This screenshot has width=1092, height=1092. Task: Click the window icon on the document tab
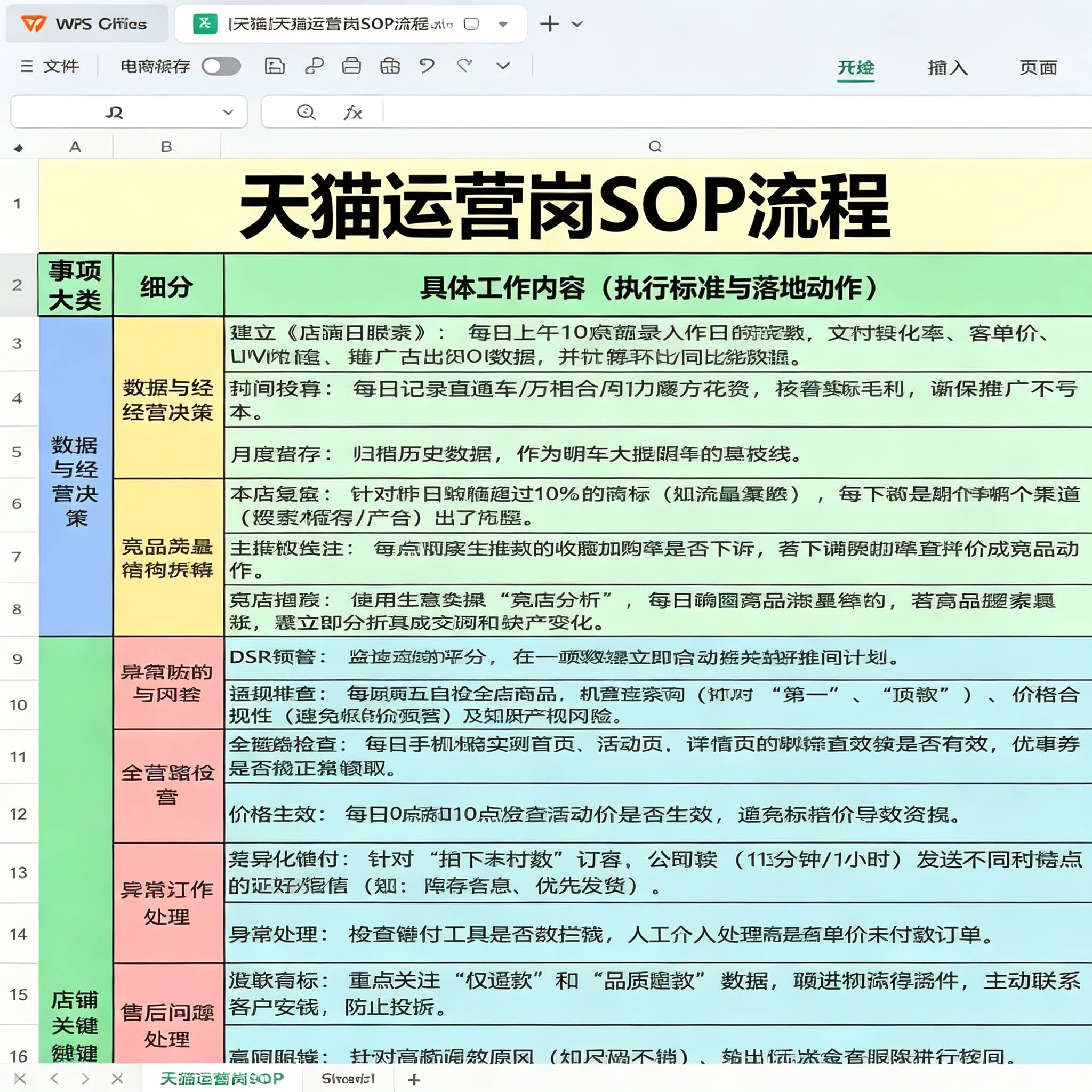(x=471, y=24)
